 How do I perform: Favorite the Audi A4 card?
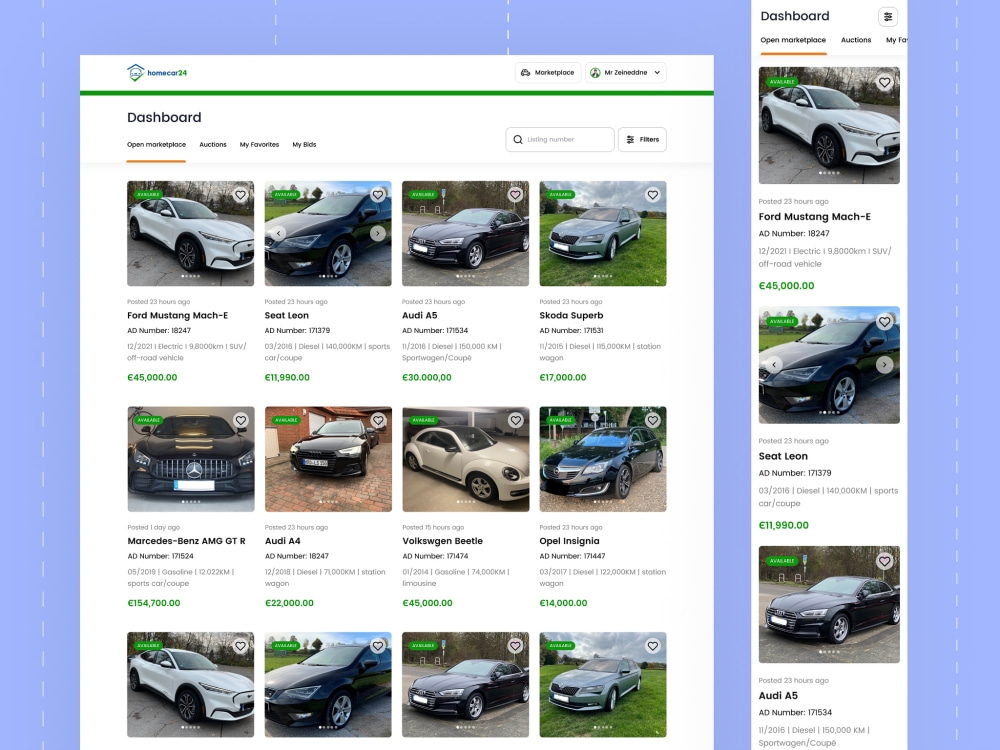click(378, 420)
